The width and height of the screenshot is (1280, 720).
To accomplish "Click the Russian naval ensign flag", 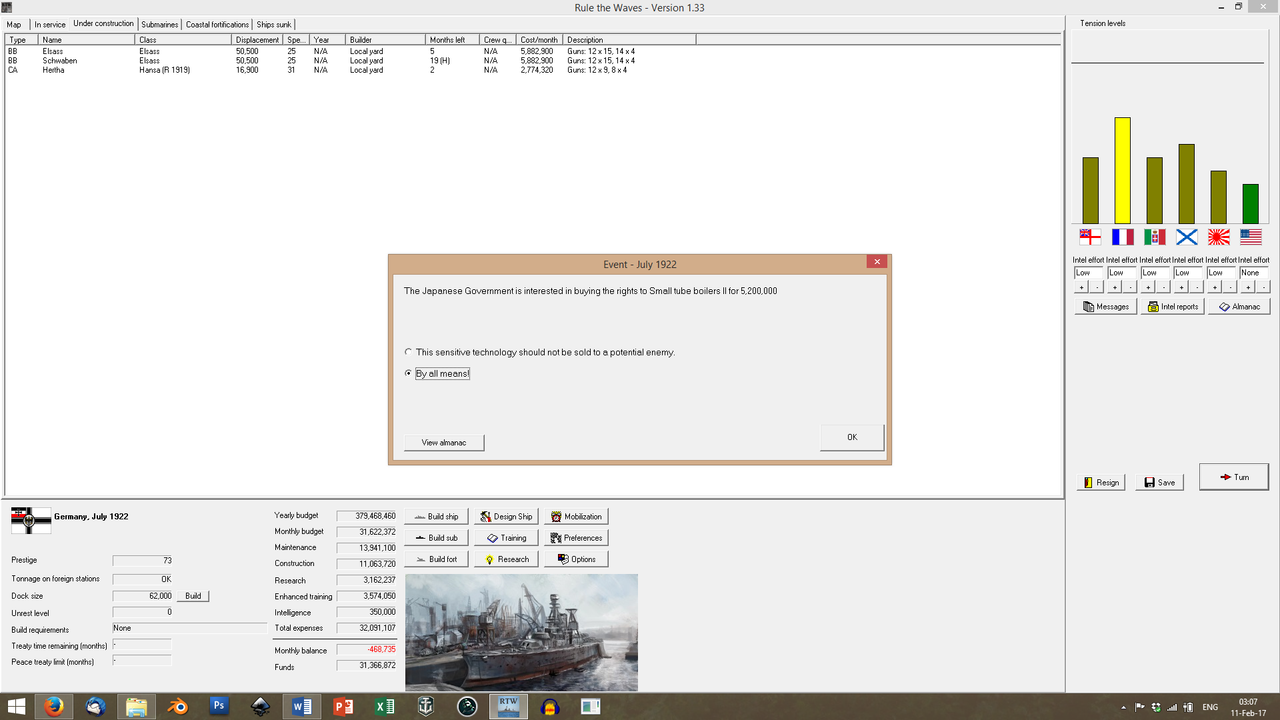I will (1186, 237).
